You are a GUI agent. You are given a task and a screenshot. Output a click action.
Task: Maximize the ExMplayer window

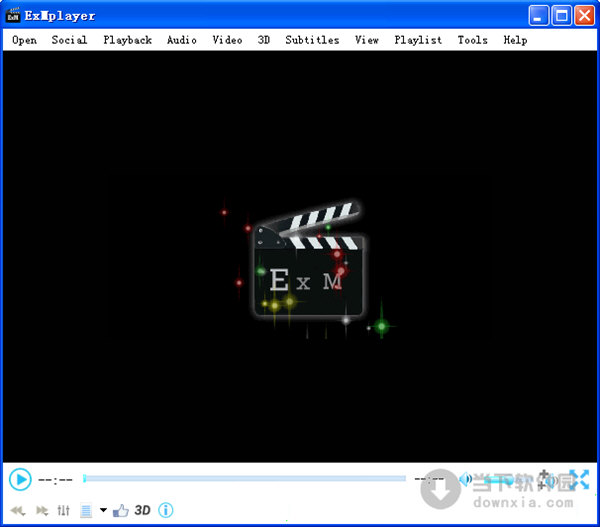point(561,16)
